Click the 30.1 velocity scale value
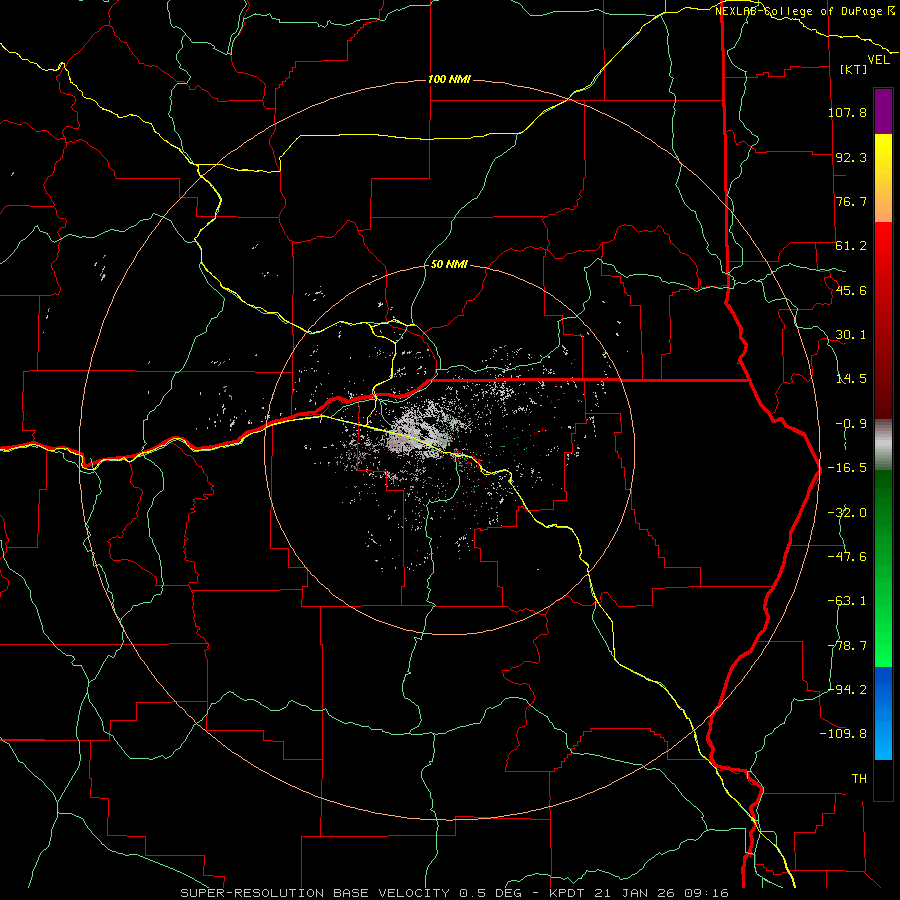The width and height of the screenshot is (900, 900). click(851, 335)
